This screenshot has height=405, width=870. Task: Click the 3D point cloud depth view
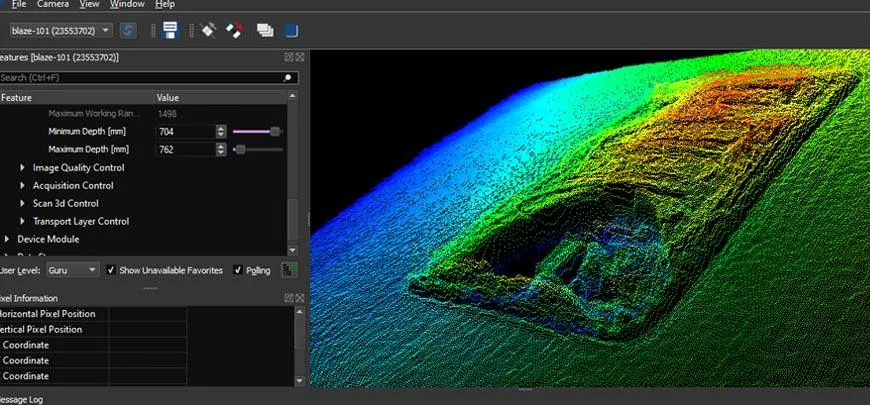tap(590, 218)
